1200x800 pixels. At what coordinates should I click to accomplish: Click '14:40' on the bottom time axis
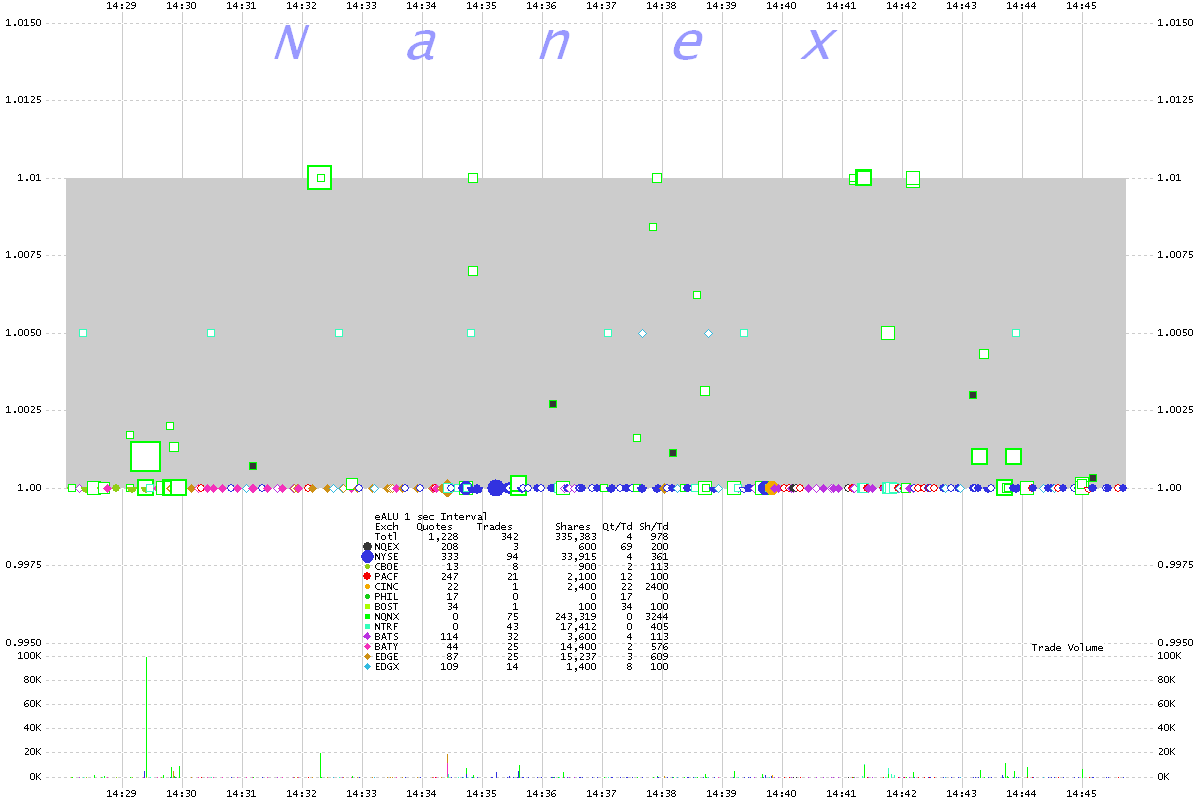(781, 792)
